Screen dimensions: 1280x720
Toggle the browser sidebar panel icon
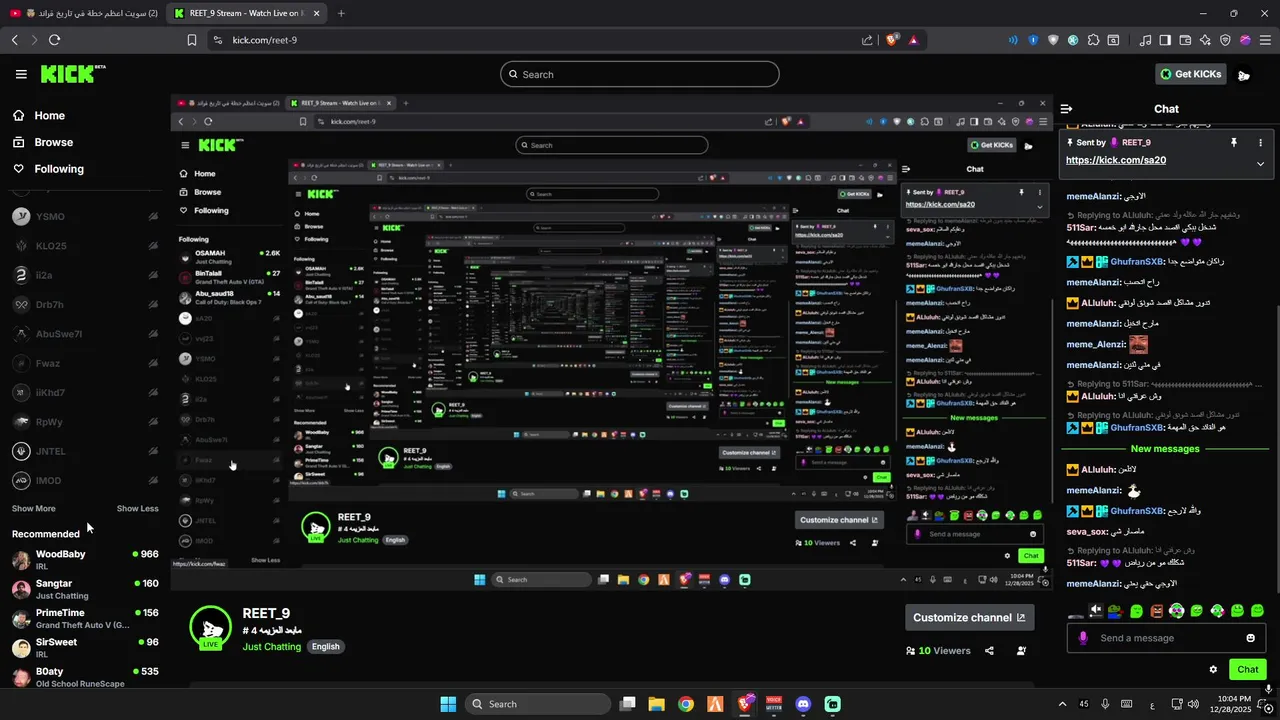point(1165,40)
